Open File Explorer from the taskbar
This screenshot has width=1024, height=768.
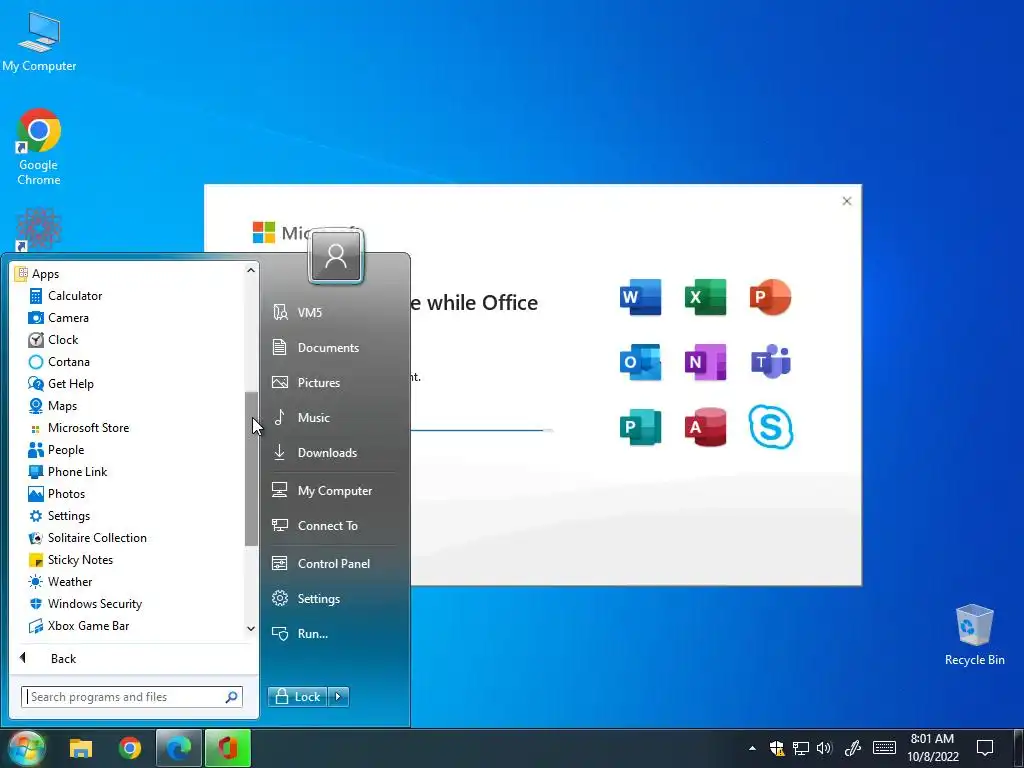81,748
